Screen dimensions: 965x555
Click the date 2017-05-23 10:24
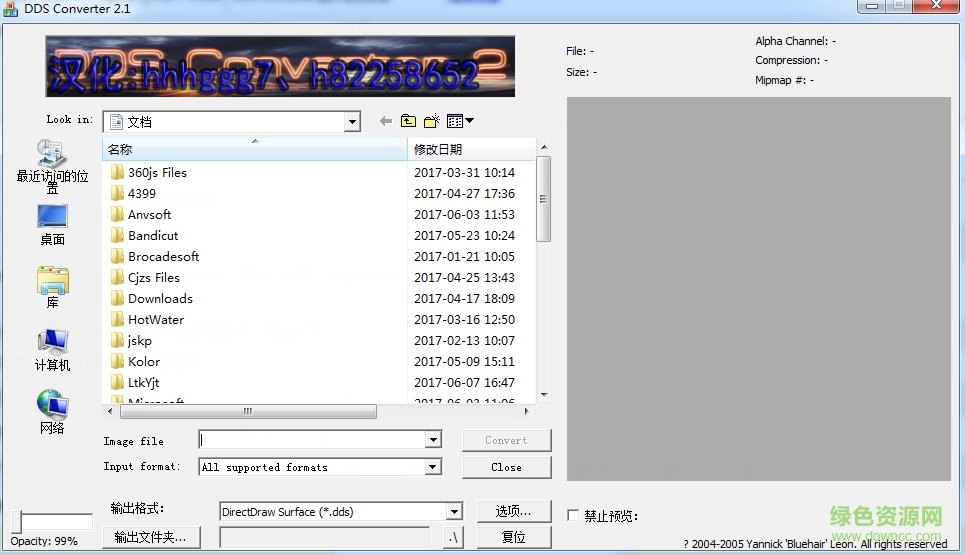(464, 235)
